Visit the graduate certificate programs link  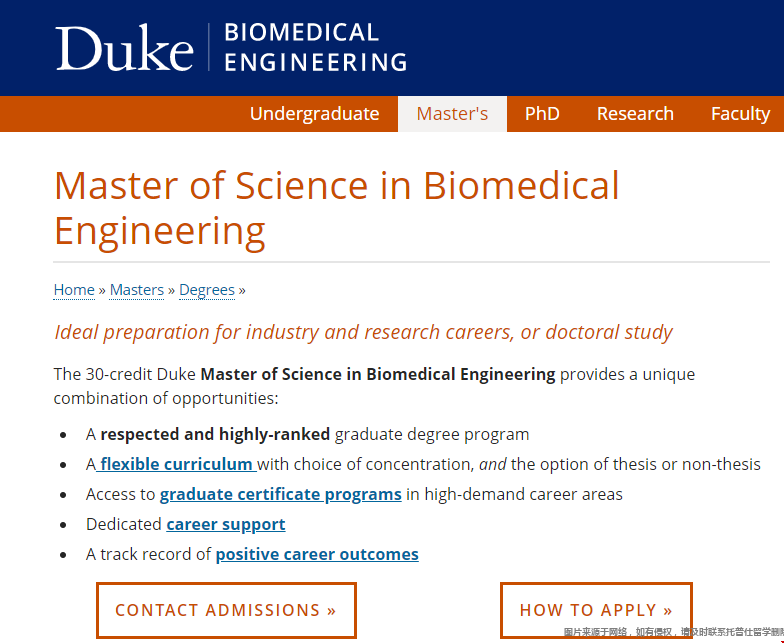click(x=280, y=494)
